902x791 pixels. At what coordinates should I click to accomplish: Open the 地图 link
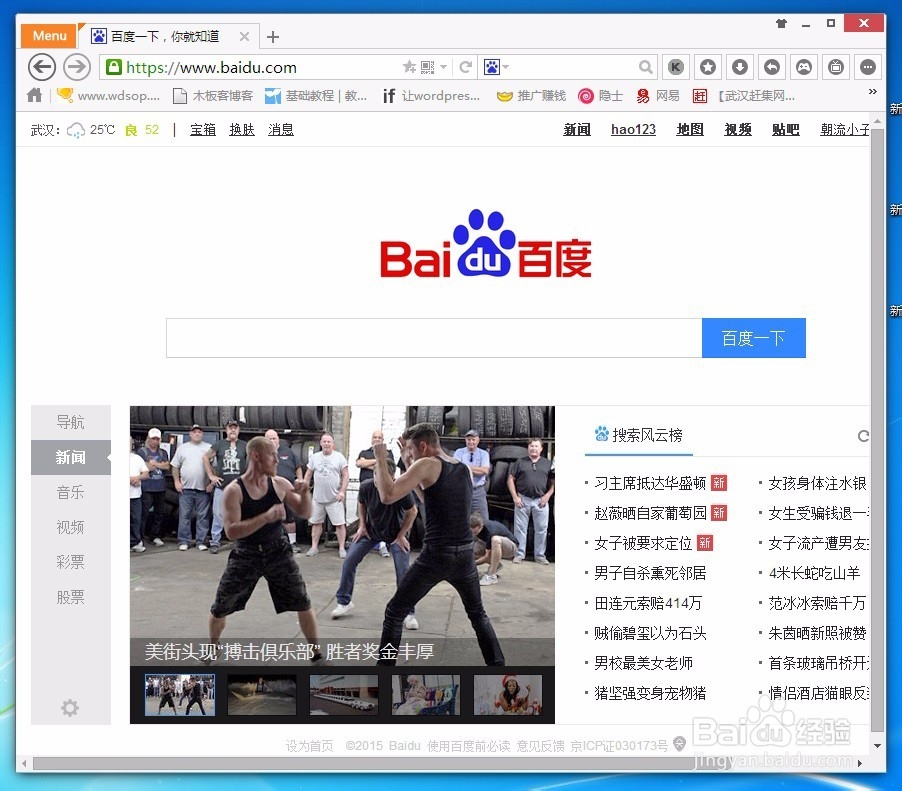(690, 130)
